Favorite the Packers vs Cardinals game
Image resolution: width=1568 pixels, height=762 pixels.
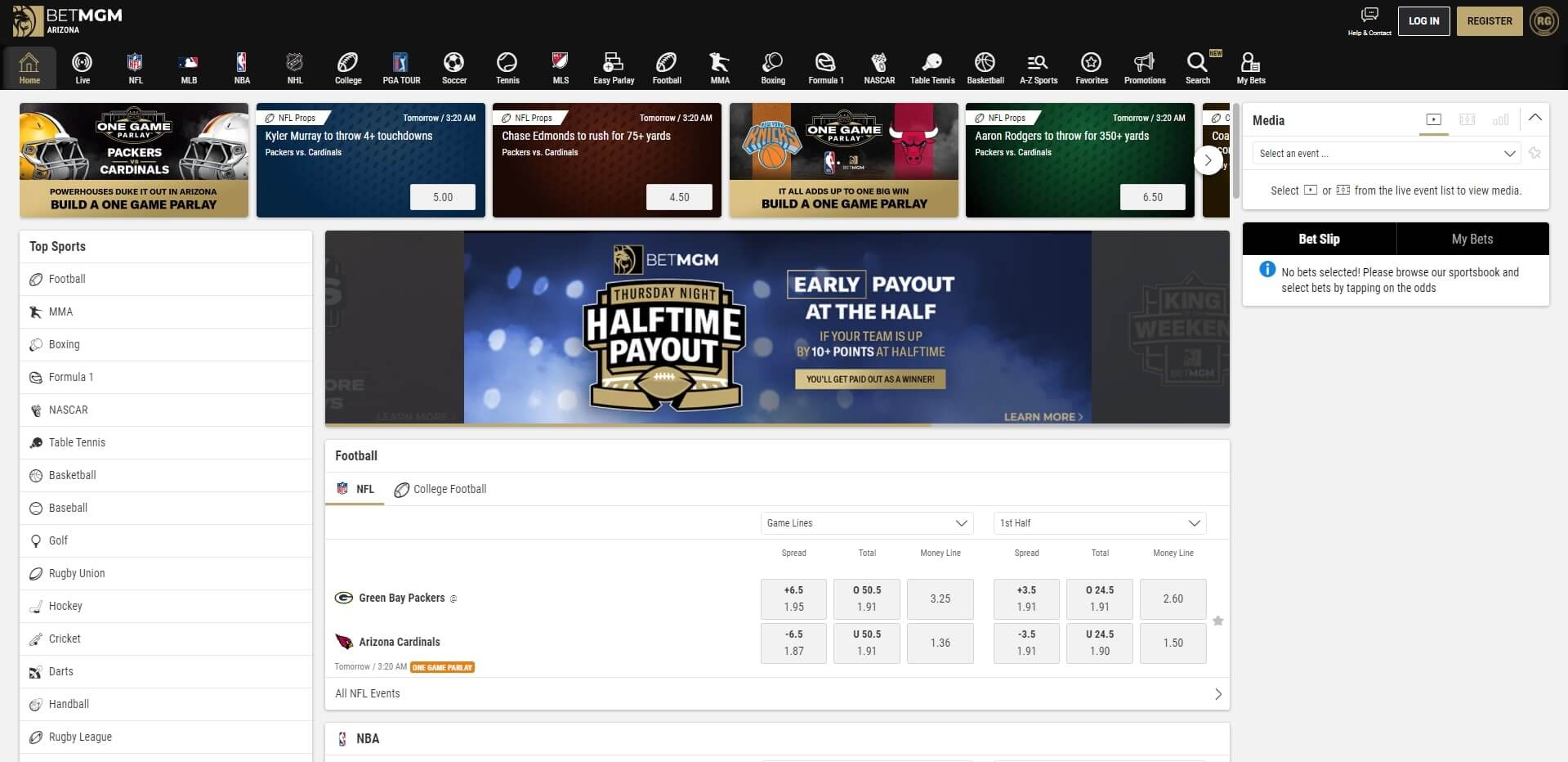coord(1218,621)
